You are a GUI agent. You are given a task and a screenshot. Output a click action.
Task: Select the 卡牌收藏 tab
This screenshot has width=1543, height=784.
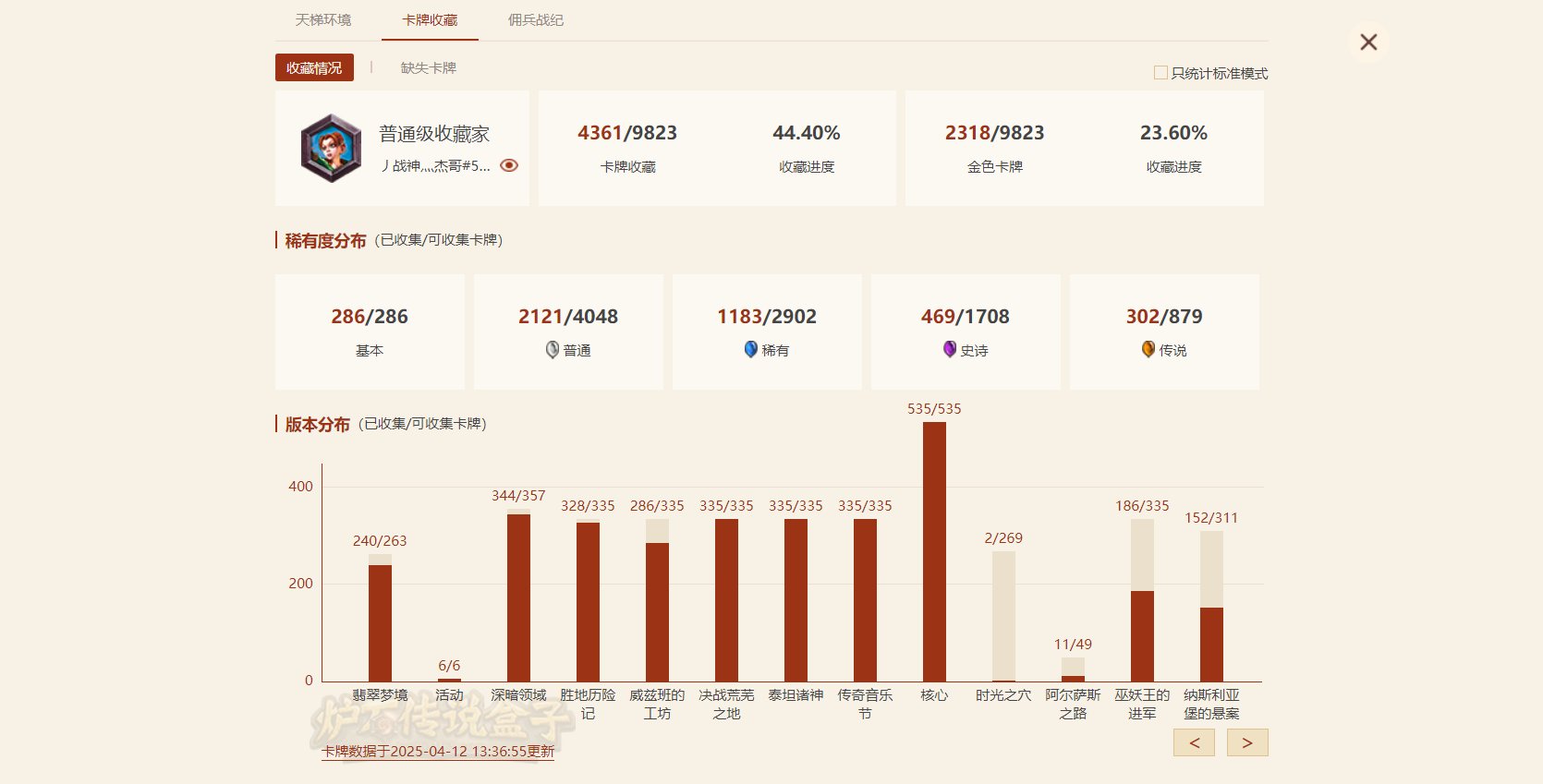tap(430, 19)
